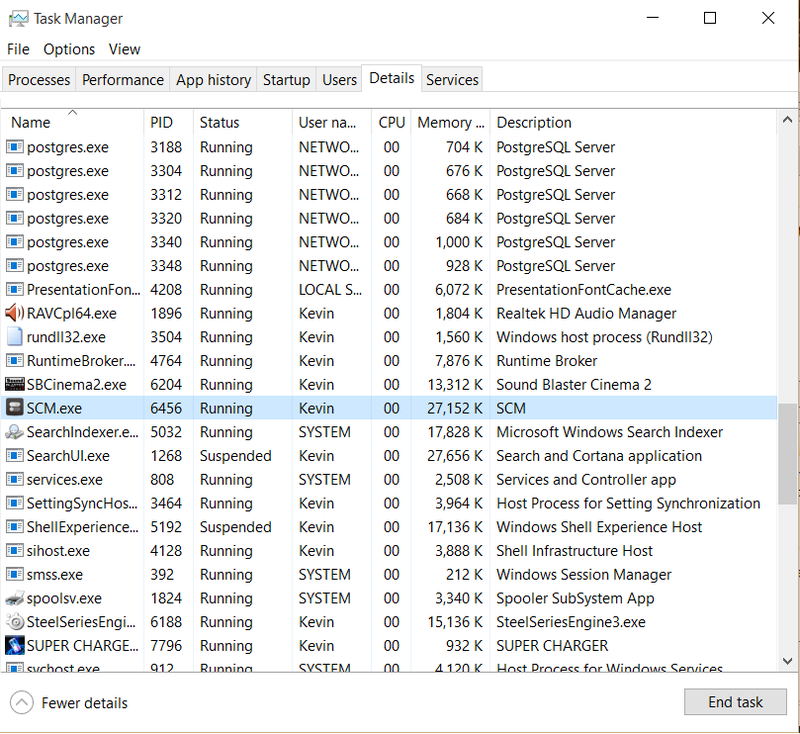Click the 27,152 K memory value
The width and height of the screenshot is (800, 734).
pyautogui.click(x=455, y=409)
